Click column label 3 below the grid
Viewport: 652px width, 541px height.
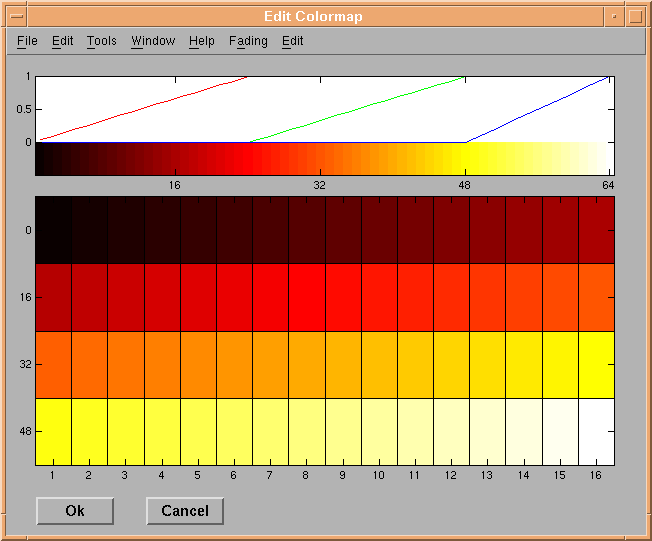click(124, 475)
